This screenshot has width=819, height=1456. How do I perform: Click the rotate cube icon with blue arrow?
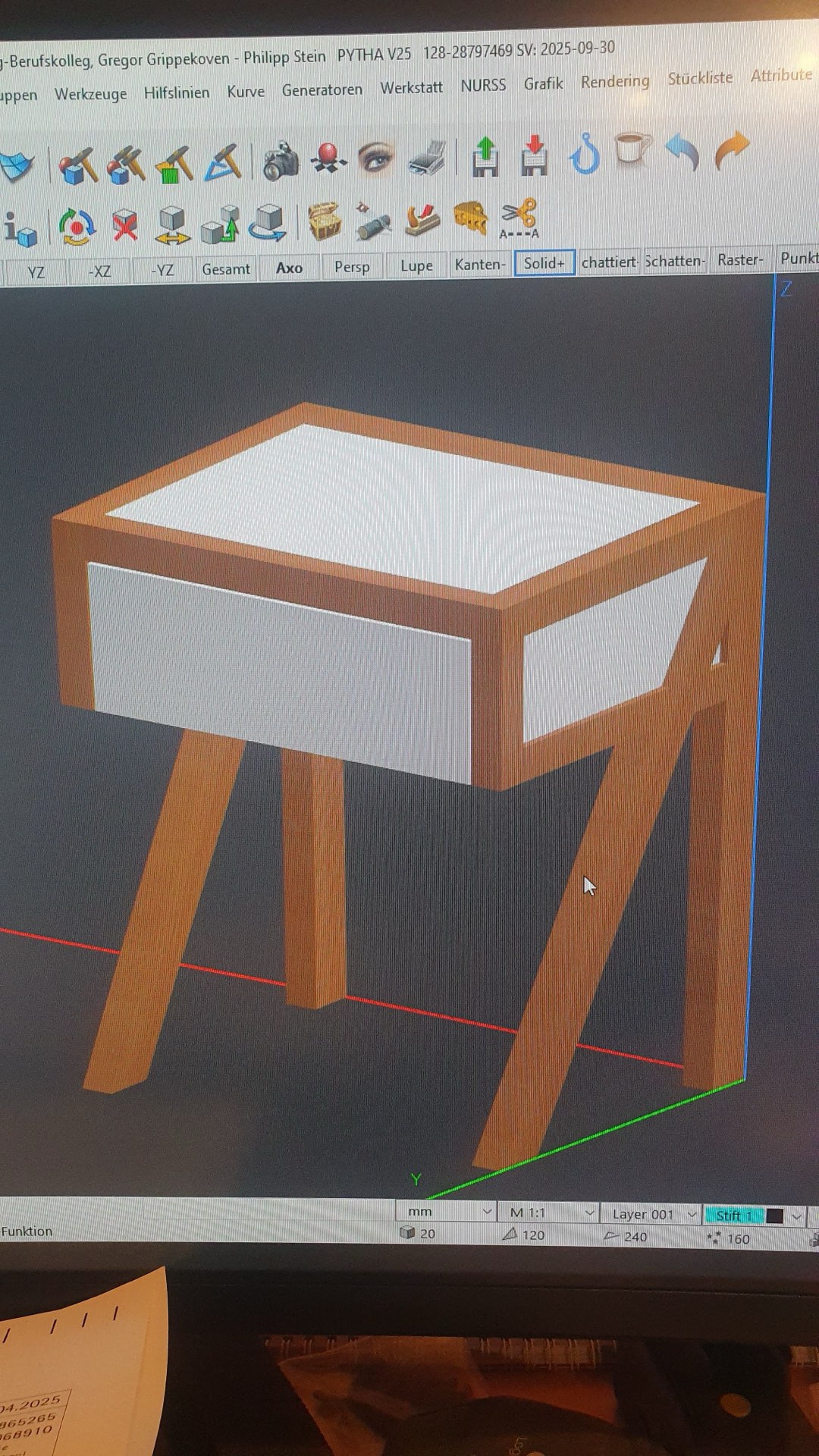point(268,222)
